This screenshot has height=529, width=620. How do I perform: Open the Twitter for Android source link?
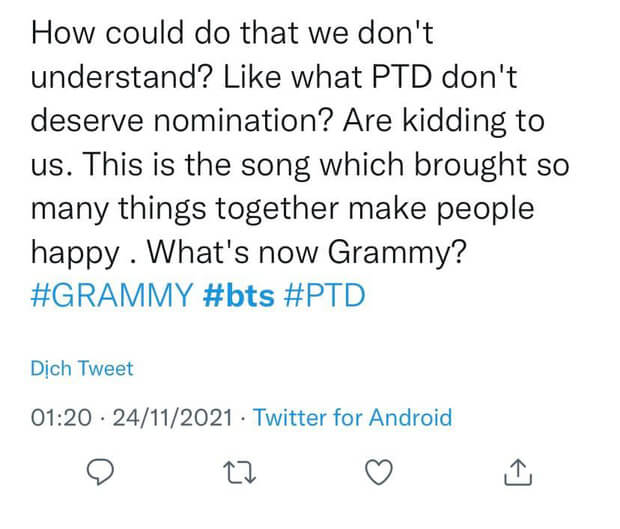(x=352, y=418)
